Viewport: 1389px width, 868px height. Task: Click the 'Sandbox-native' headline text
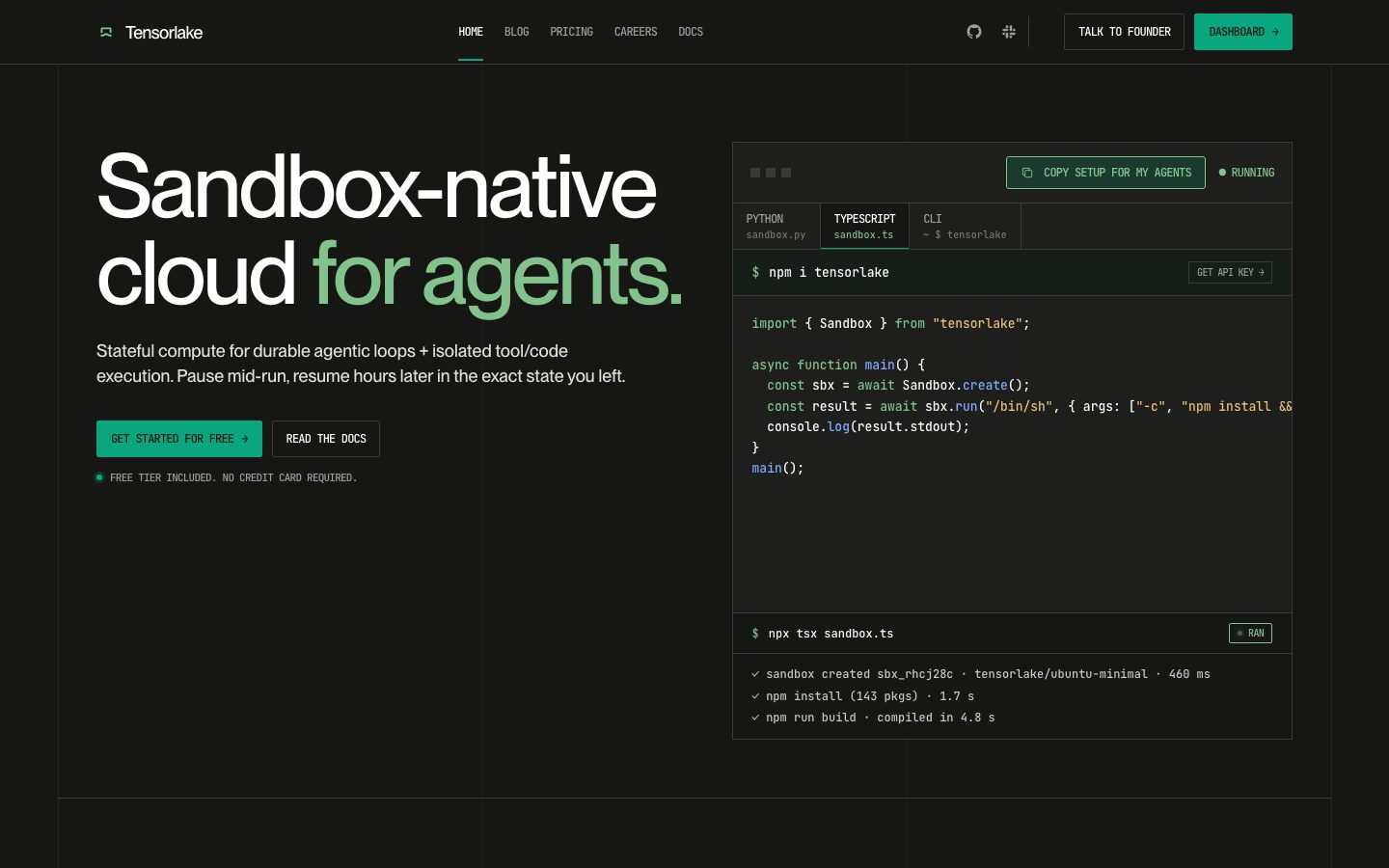tap(377, 187)
